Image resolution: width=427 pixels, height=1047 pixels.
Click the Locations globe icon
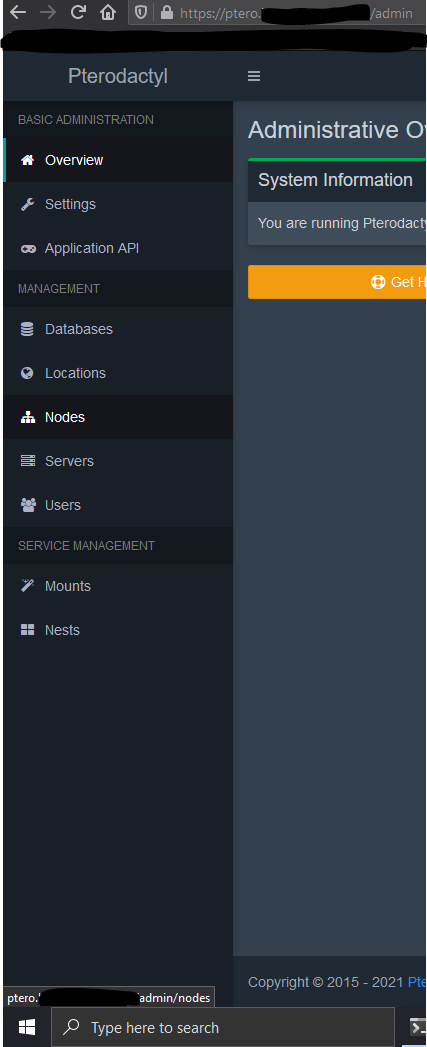(27, 373)
